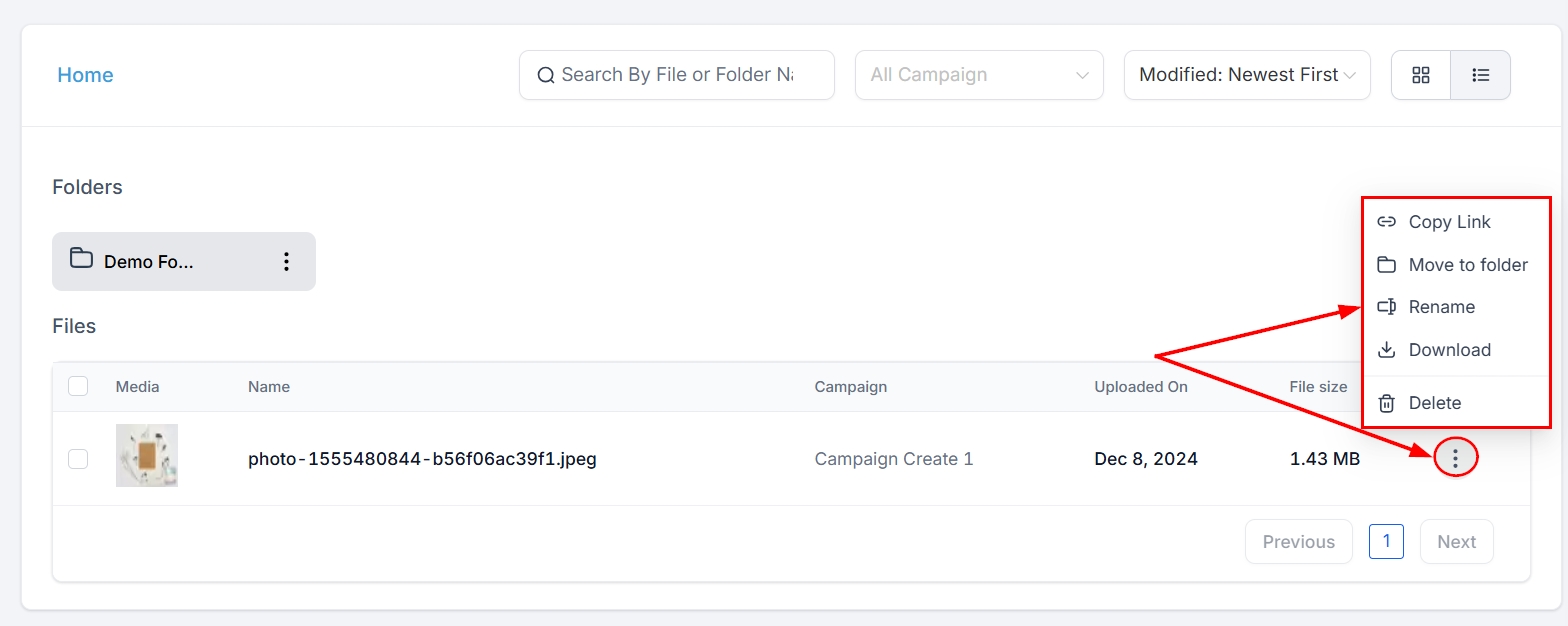Open the photo file thumbnail
The width and height of the screenshot is (1568, 626).
[147, 456]
